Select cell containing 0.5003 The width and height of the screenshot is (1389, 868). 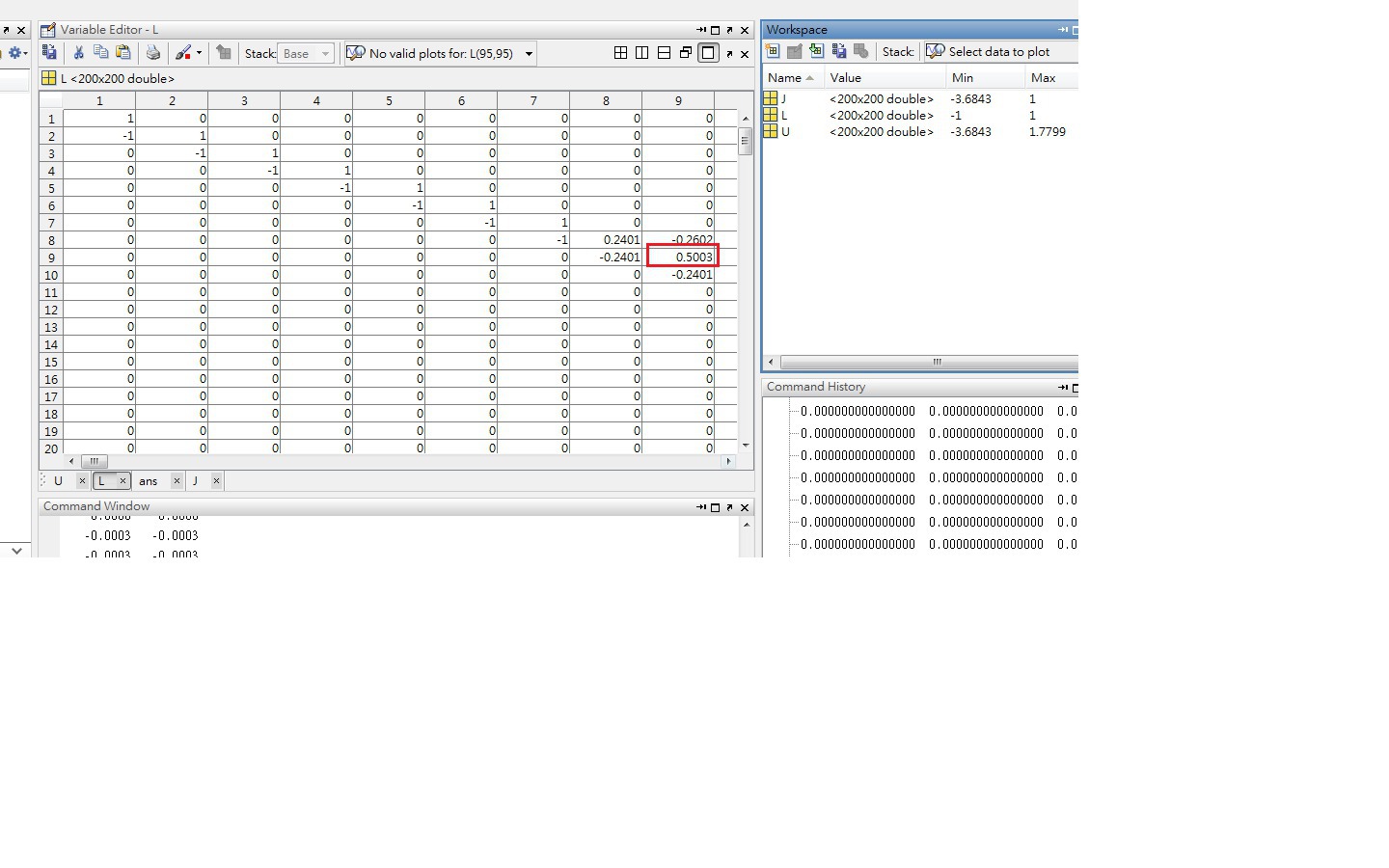682,257
